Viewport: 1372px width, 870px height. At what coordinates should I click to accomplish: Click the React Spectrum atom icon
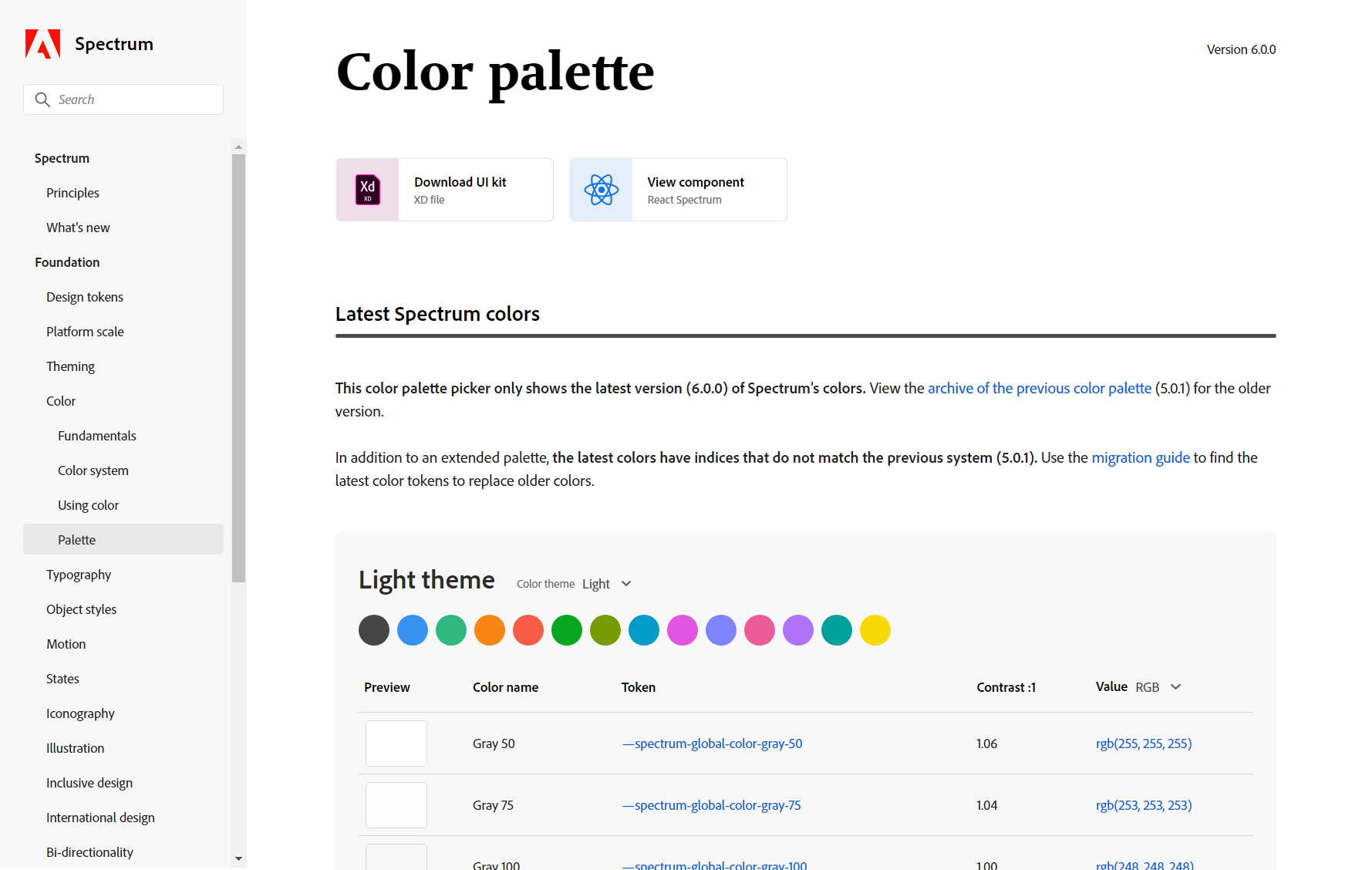coord(602,190)
